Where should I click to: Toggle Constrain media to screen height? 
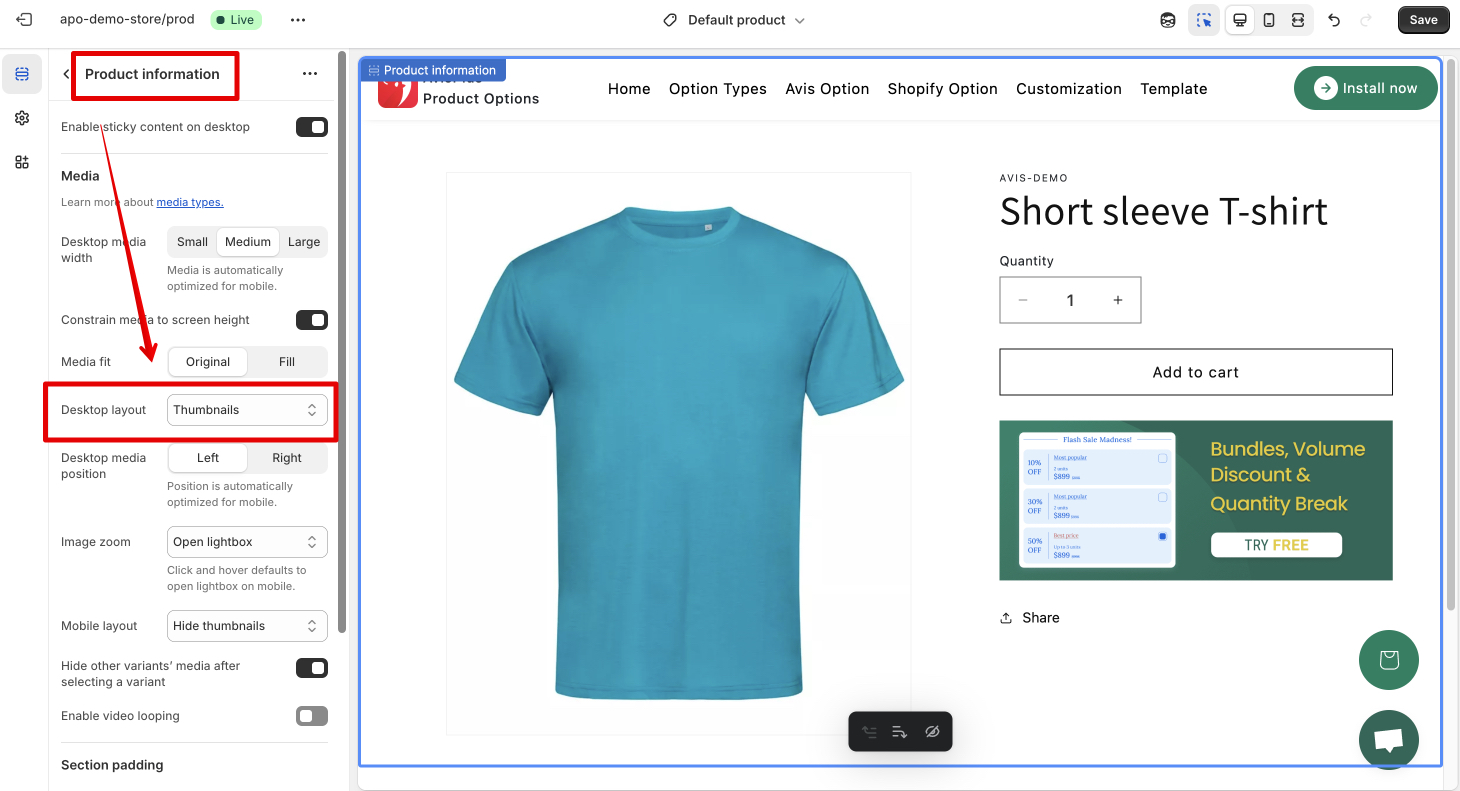click(x=312, y=320)
